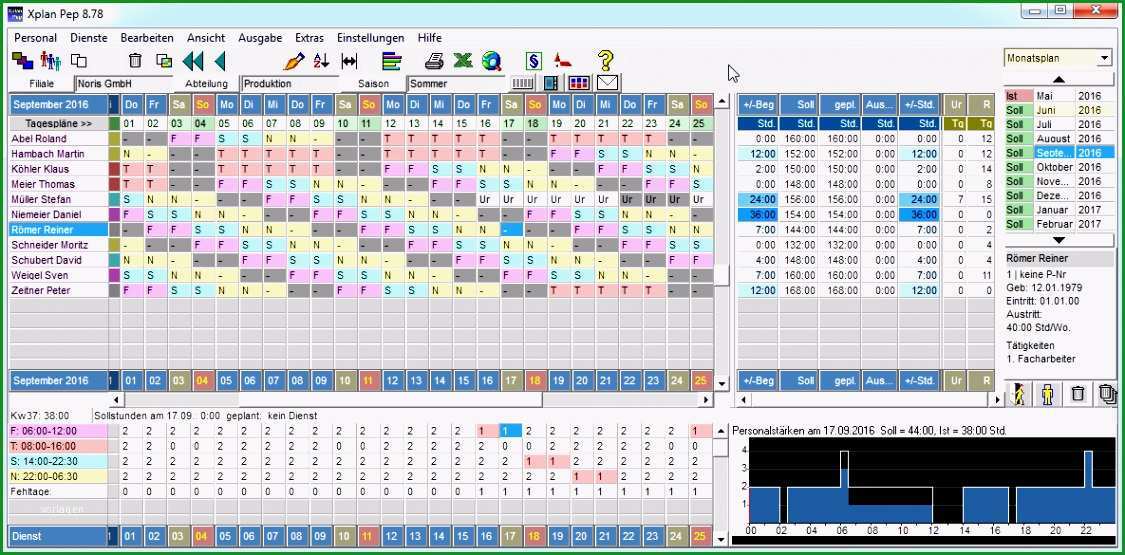Click shift row S: 14:00-22:30
Viewport: 1125px width, 555px height.
(x=58, y=461)
